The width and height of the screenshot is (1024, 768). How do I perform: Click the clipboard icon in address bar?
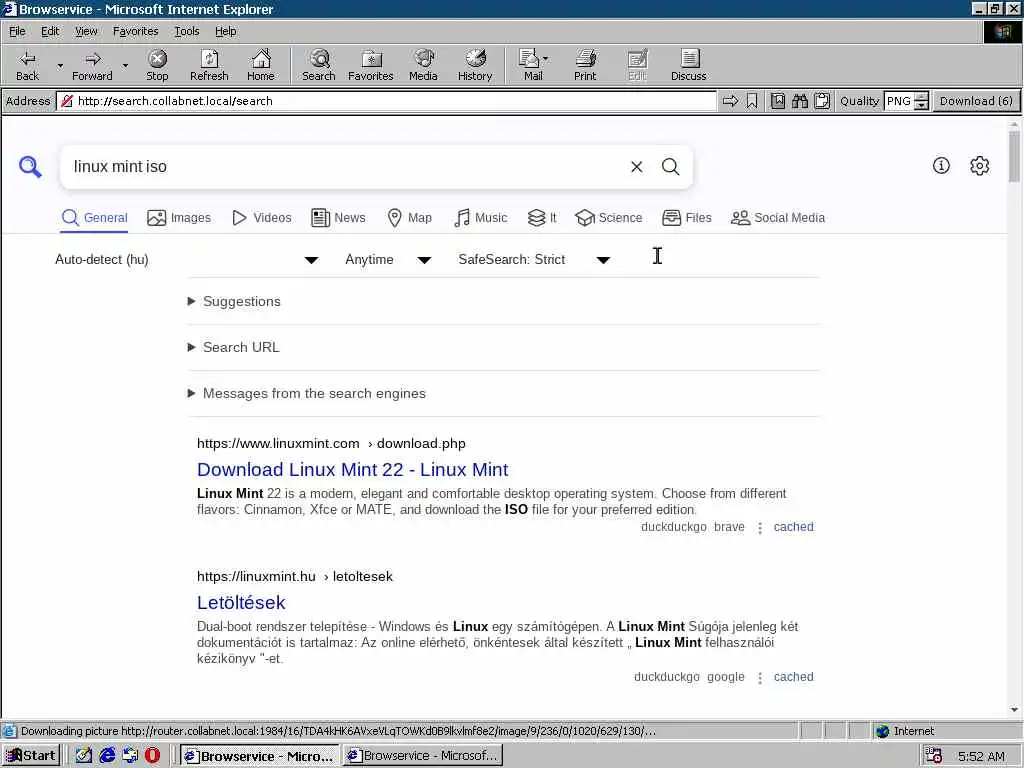coord(822,101)
